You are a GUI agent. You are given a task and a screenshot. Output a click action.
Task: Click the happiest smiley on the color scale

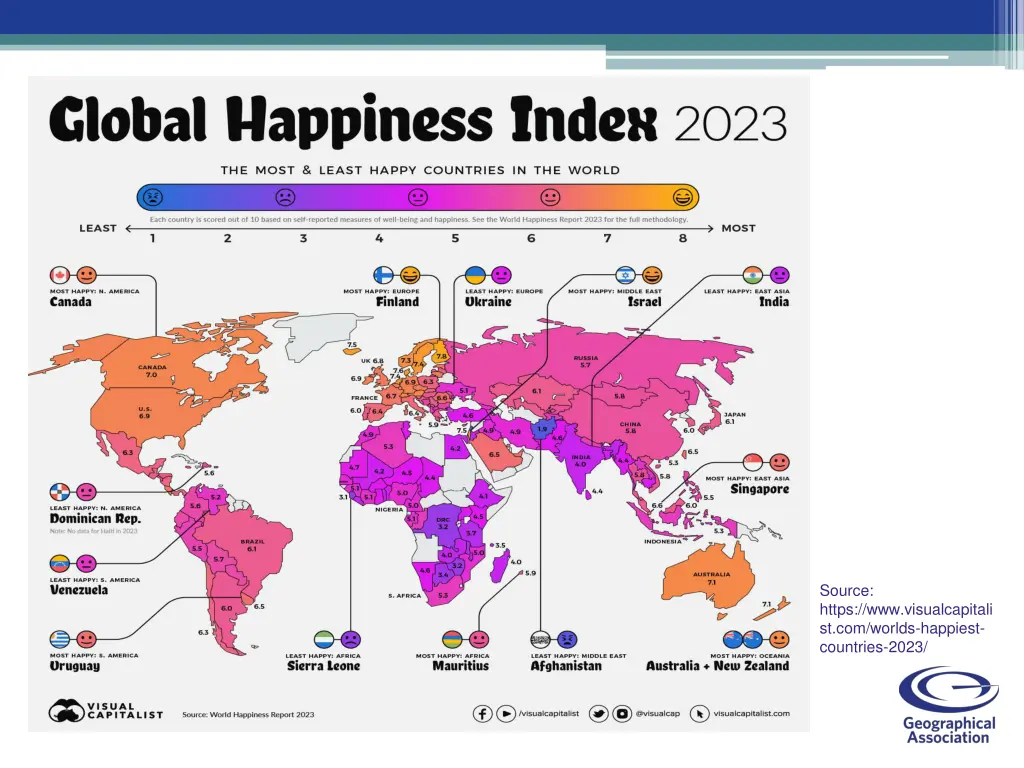683,197
